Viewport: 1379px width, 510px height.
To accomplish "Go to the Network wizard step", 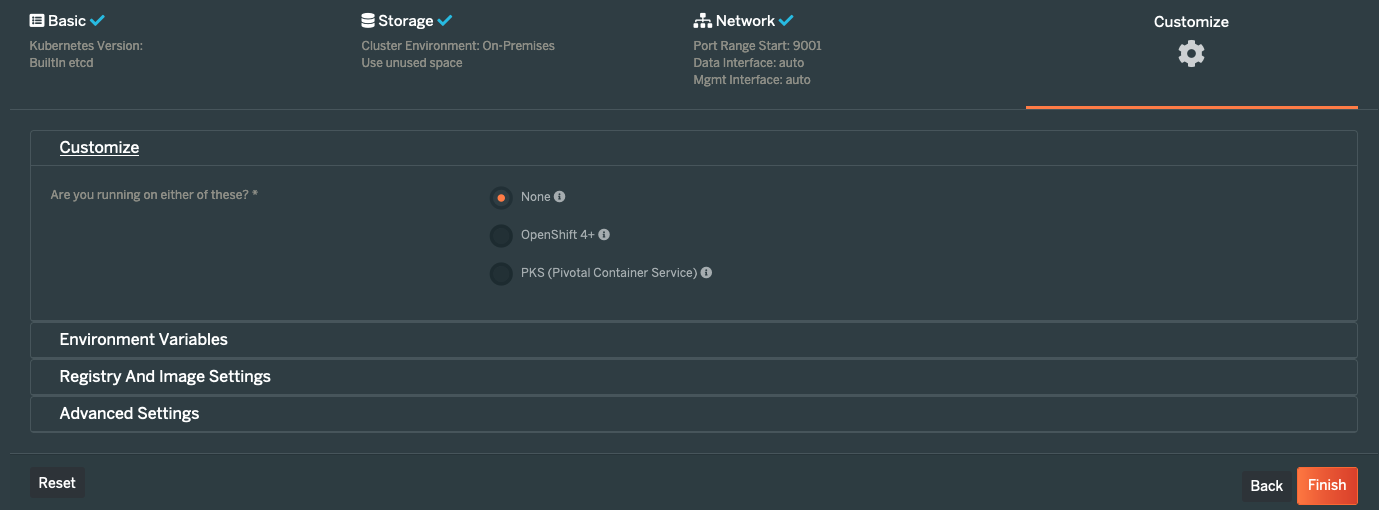I will point(744,20).
